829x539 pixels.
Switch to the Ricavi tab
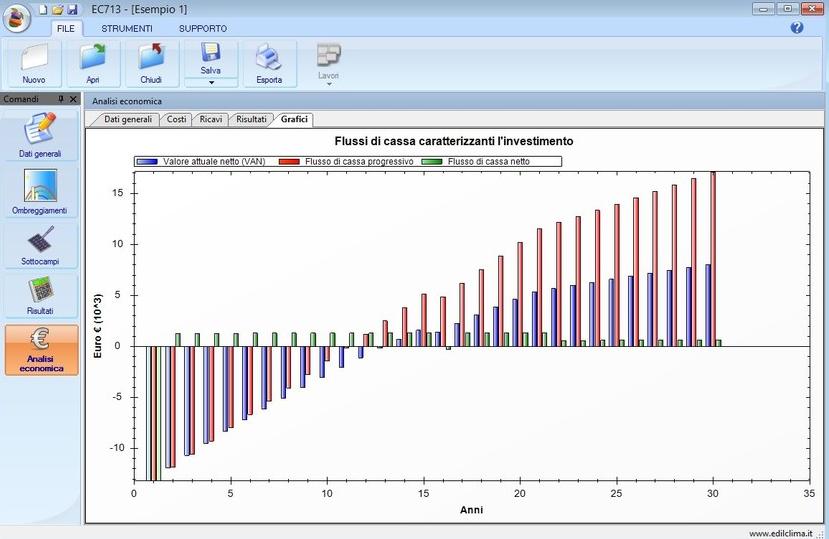pyautogui.click(x=211, y=119)
